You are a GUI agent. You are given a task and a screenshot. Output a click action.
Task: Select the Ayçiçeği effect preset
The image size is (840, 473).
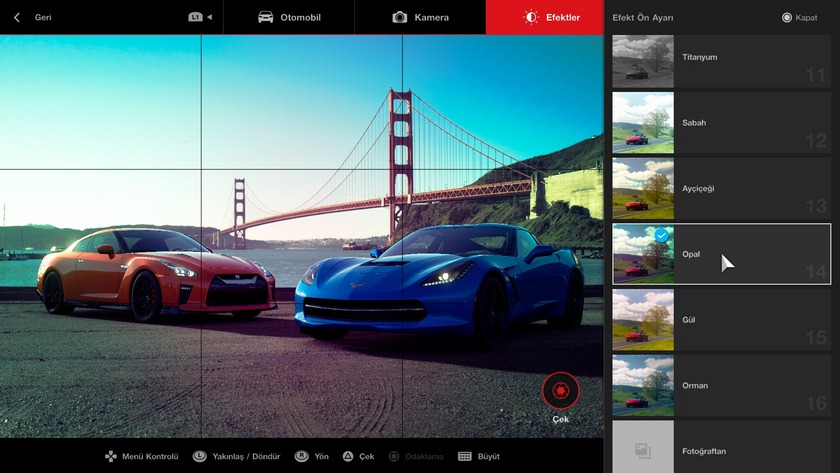point(720,189)
